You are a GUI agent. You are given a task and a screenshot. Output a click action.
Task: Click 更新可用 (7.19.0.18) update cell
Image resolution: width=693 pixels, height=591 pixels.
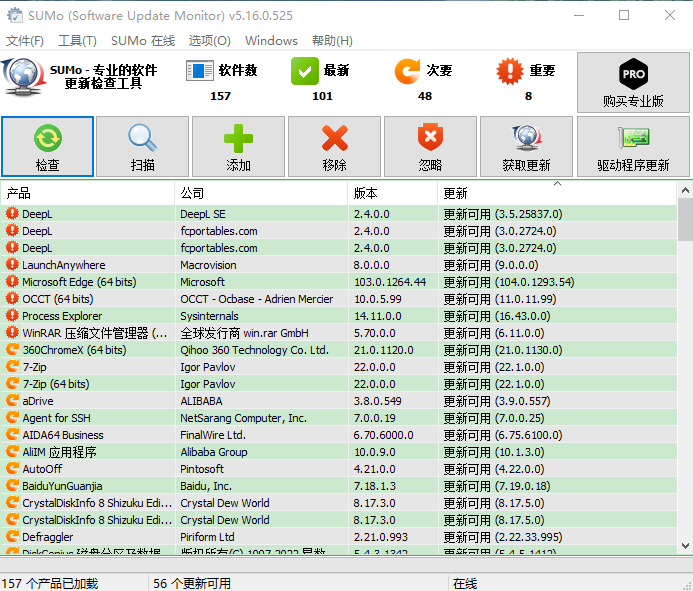click(x=497, y=486)
